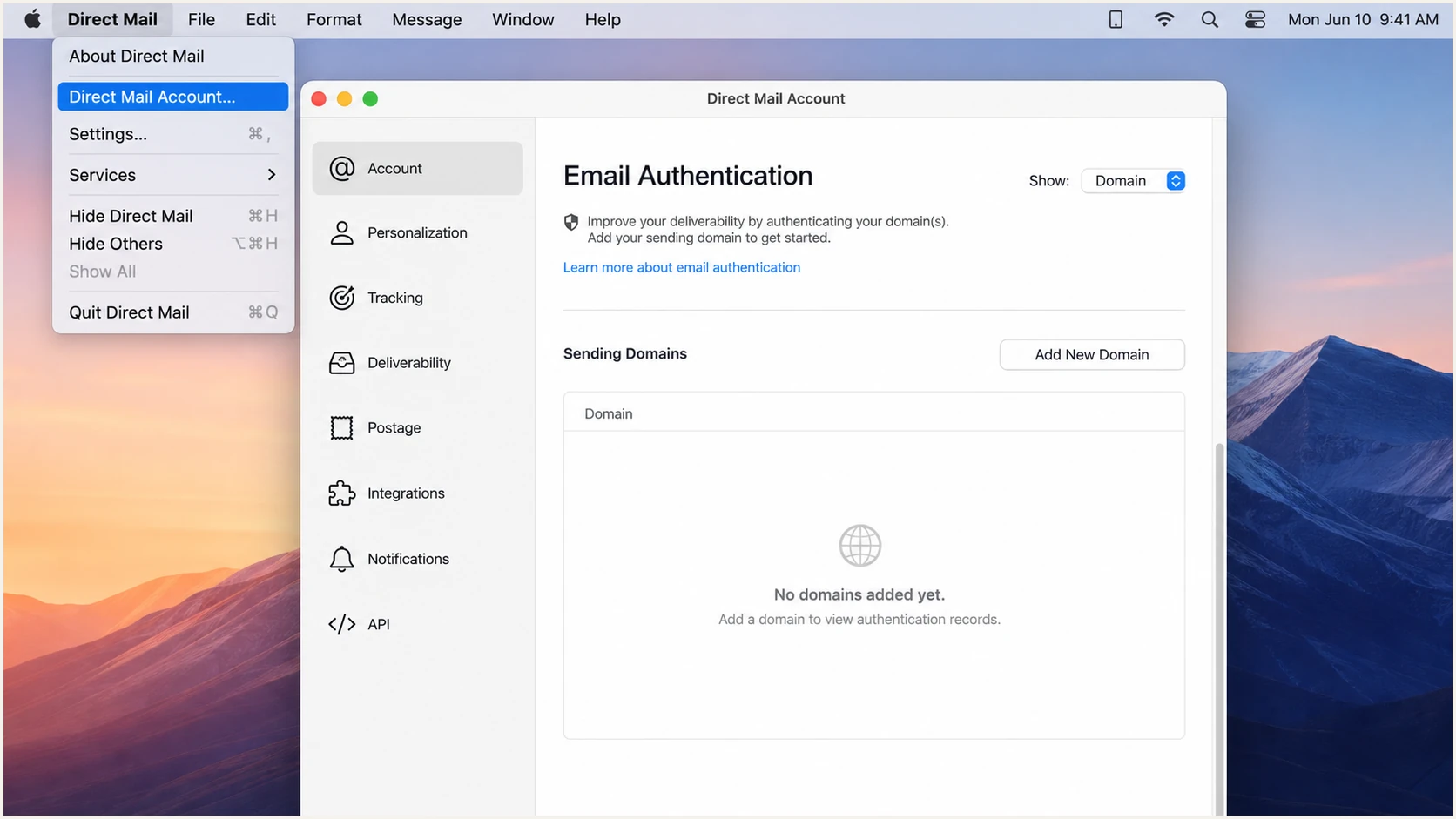Screen dimensions: 1456x819
Task: Open the File menu
Action: pyautogui.click(x=201, y=19)
